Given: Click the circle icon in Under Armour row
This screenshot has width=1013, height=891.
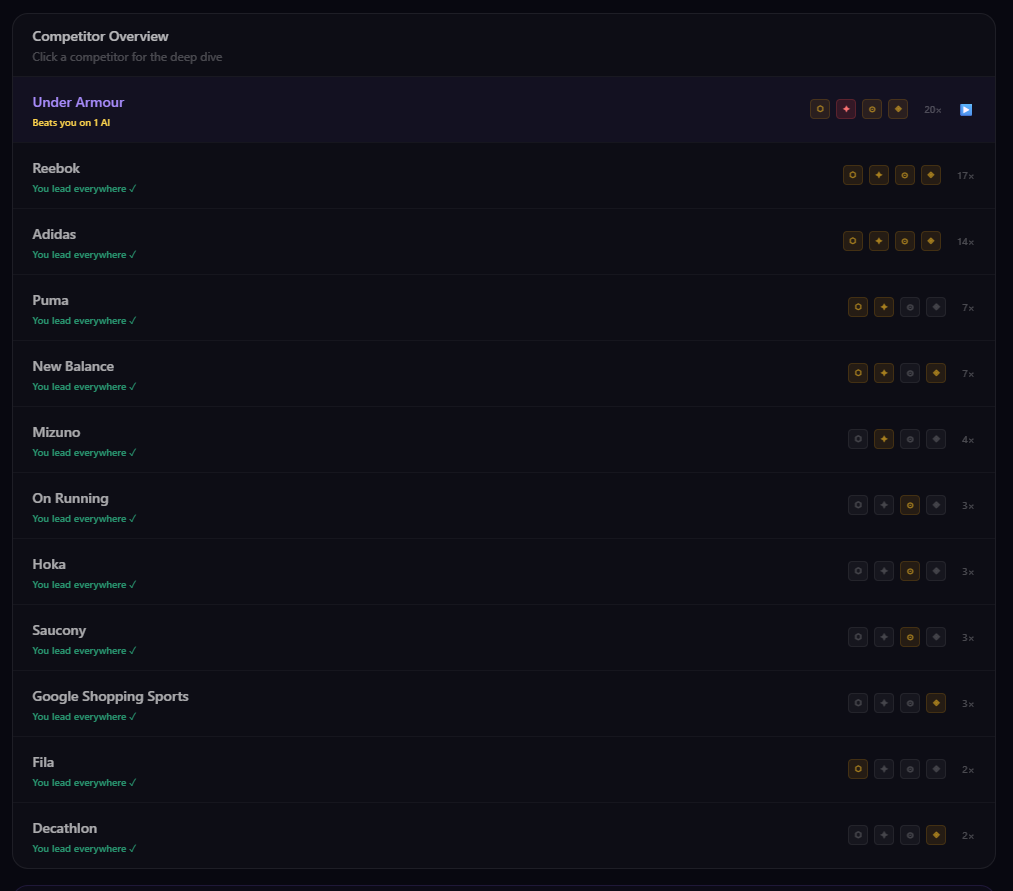Looking at the screenshot, I should coord(872,109).
